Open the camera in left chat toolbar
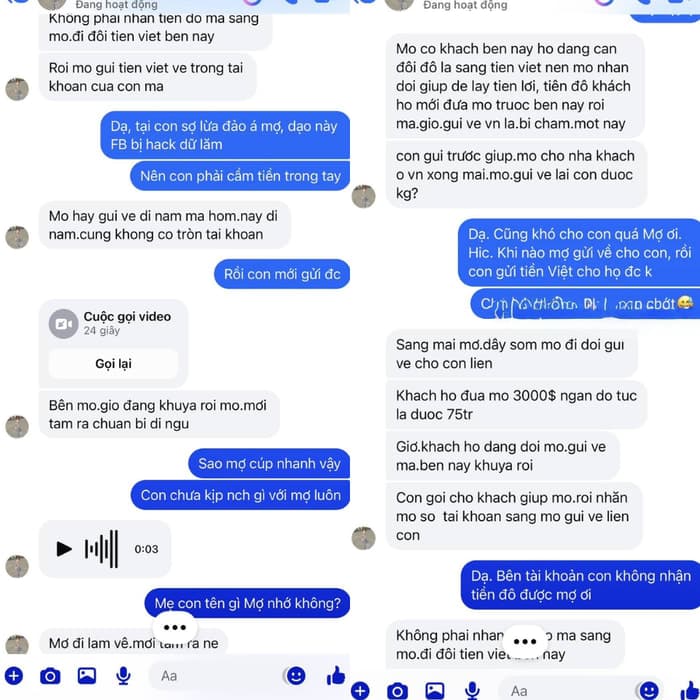The image size is (700, 700). [50, 676]
